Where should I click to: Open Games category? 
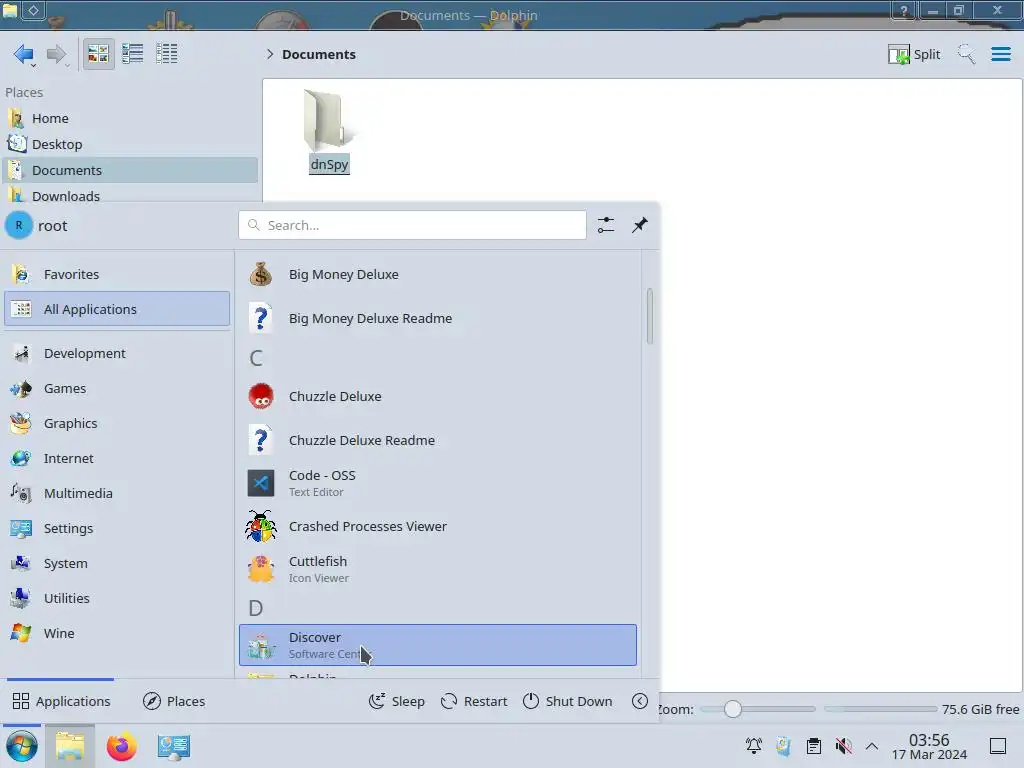click(x=117, y=389)
